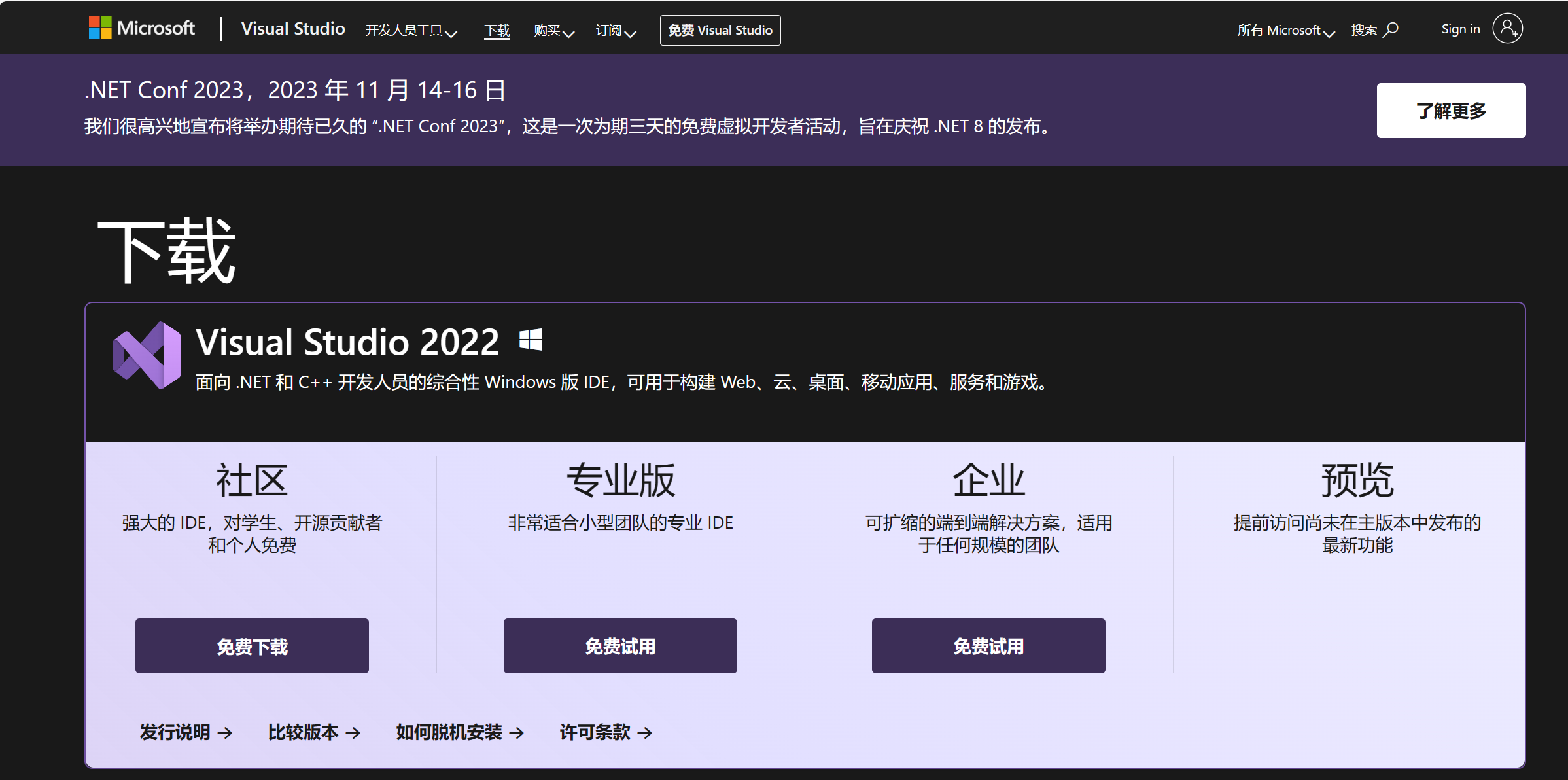
Task: Select the 下载 menu item
Action: point(497,30)
